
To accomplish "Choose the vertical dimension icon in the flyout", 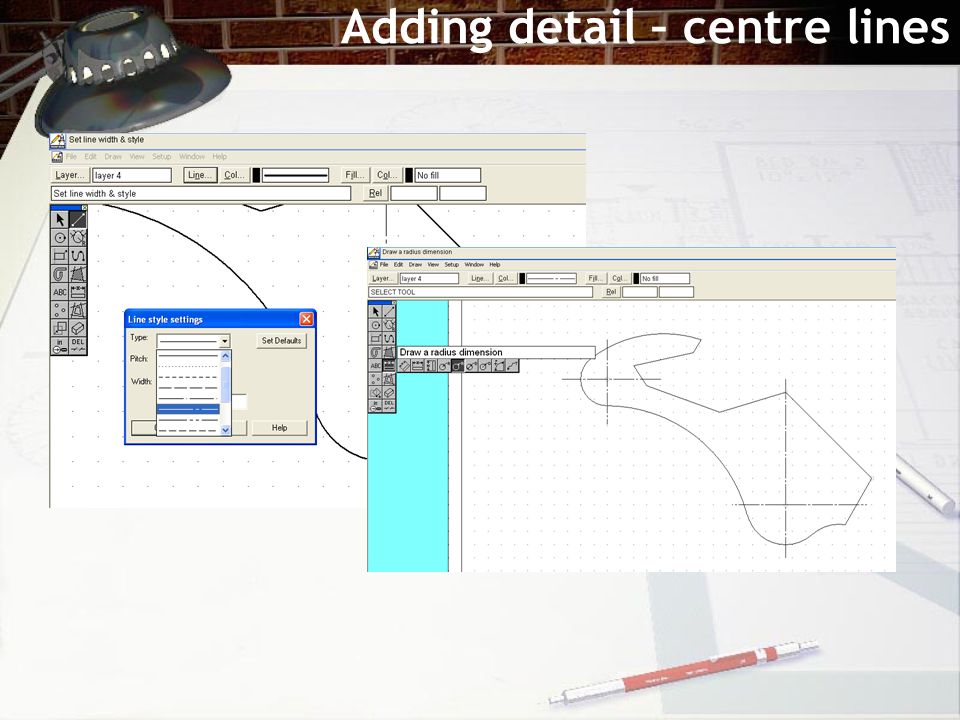I will tap(431, 366).
